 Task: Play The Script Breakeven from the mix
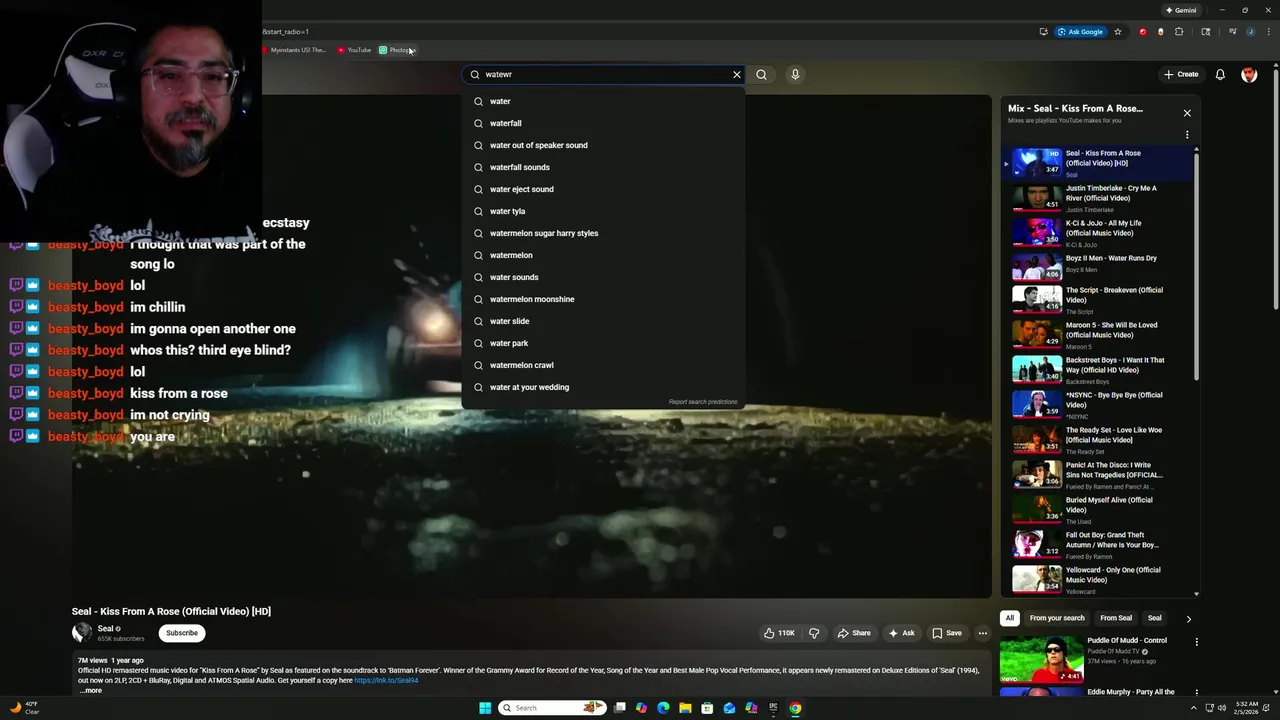point(1098,300)
